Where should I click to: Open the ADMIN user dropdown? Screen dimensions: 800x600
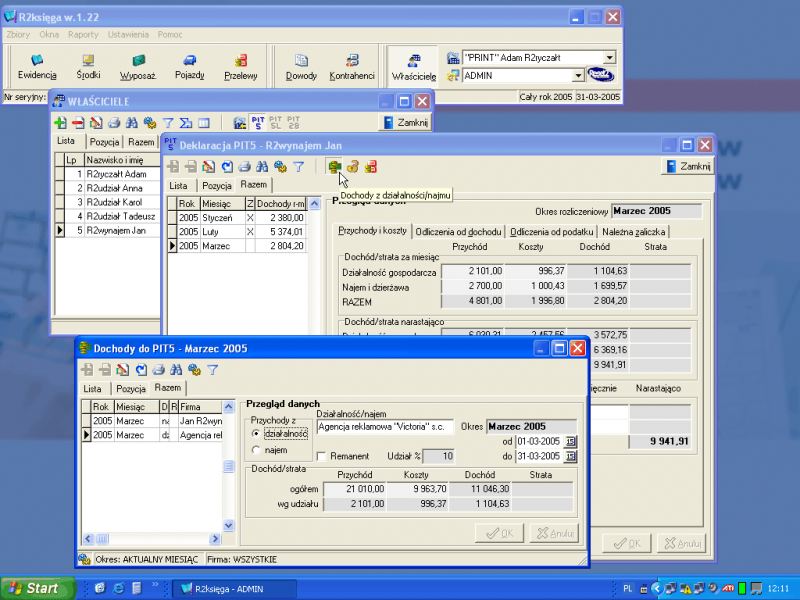[x=578, y=76]
